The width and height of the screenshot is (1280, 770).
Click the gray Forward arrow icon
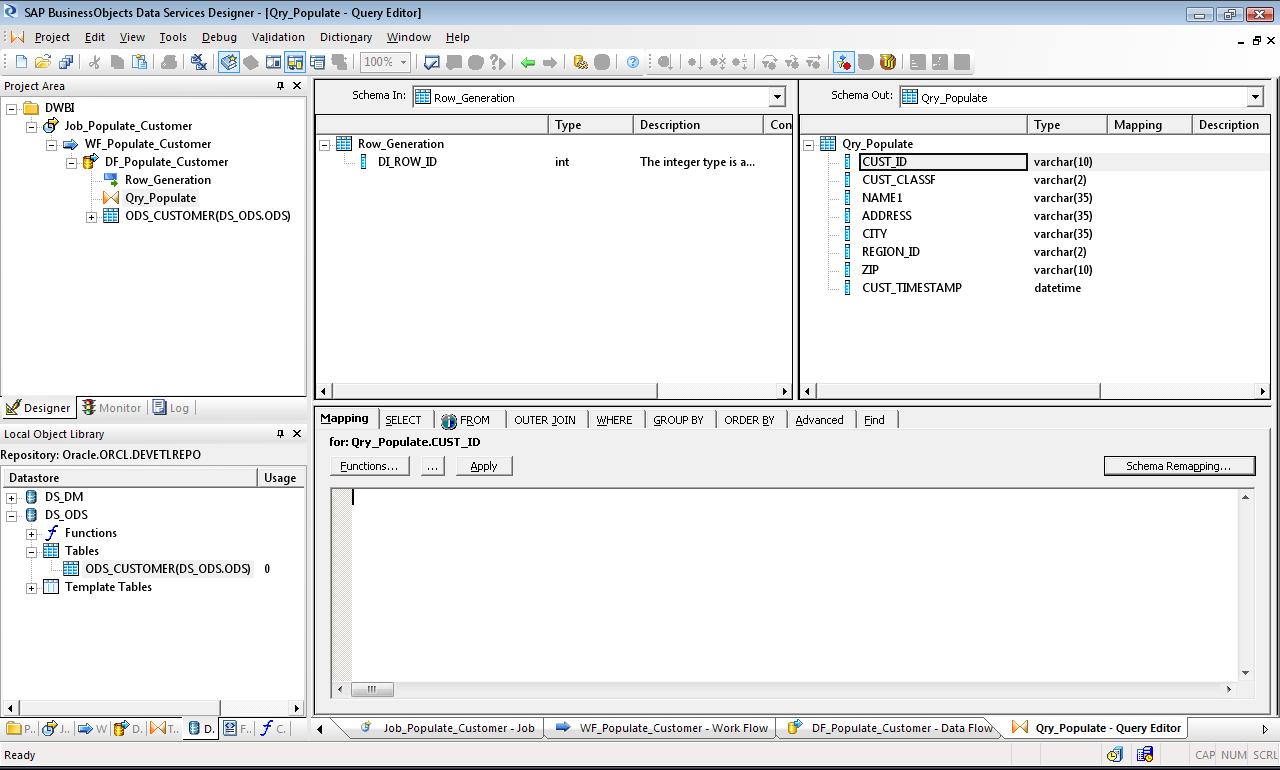click(550, 62)
